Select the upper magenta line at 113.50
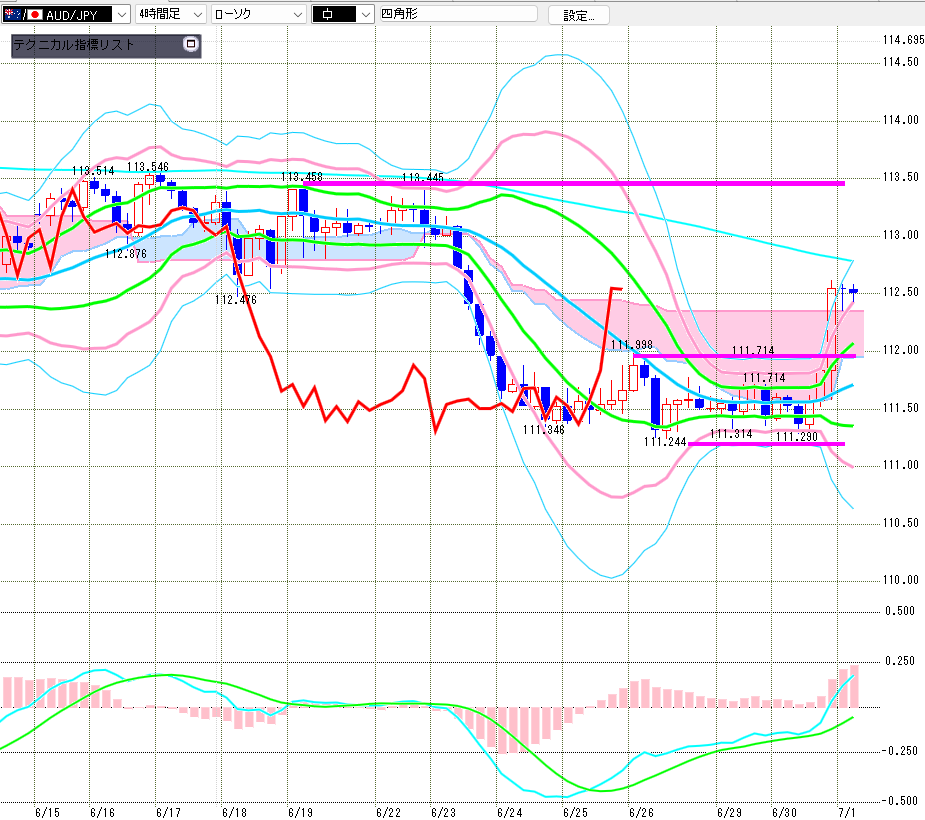 click(574, 183)
